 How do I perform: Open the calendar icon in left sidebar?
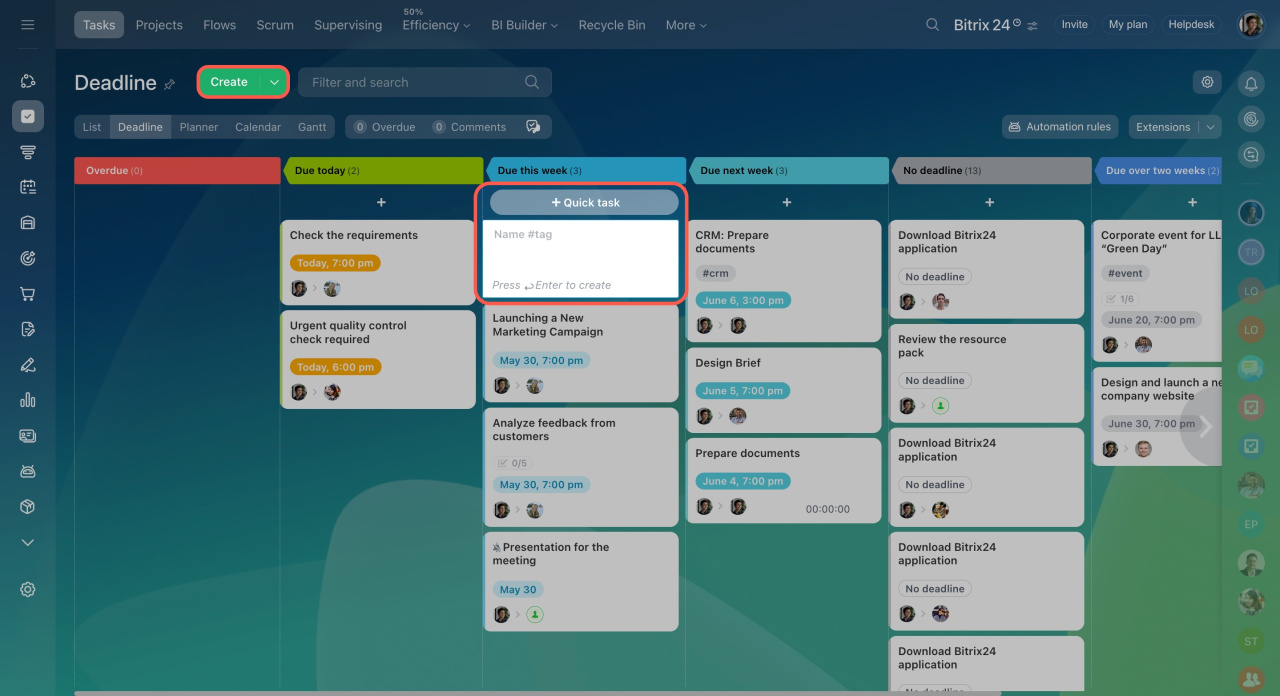pyautogui.click(x=28, y=187)
